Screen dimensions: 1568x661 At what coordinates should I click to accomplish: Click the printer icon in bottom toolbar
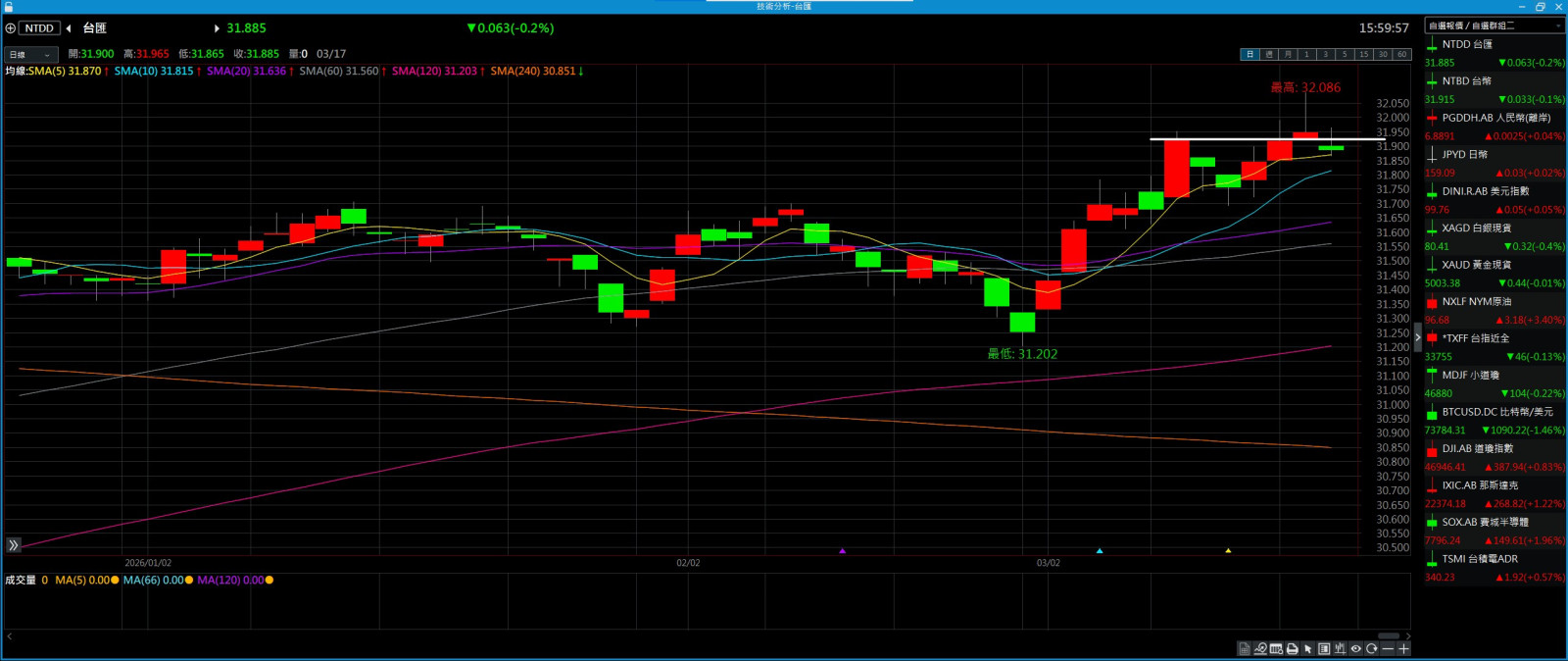pyautogui.click(x=1292, y=649)
